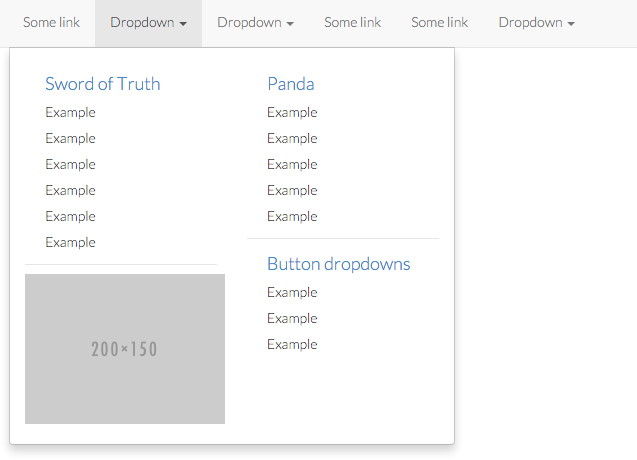Viewport: 637px width, 460px height.
Task: Open the Sword of Truth heading link
Action: pos(102,84)
